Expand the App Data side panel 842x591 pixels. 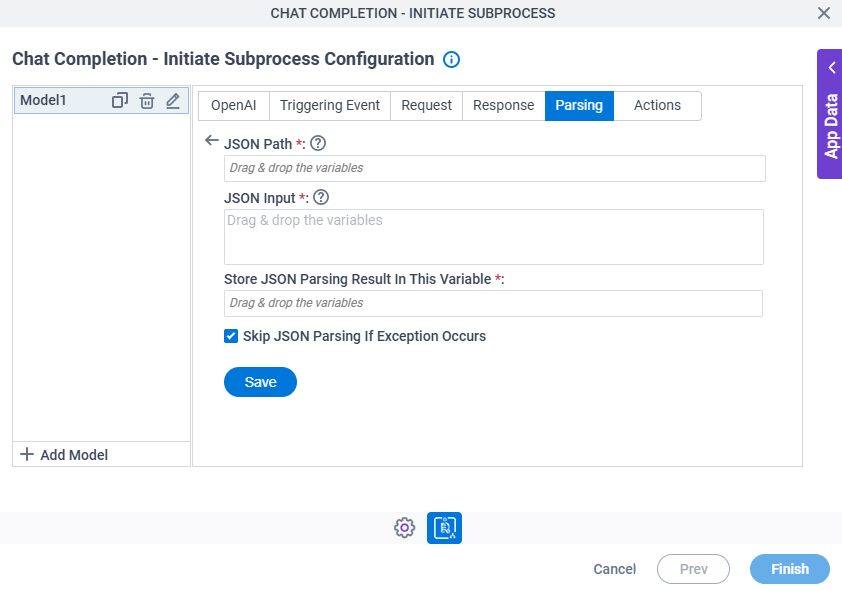pos(830,114)
